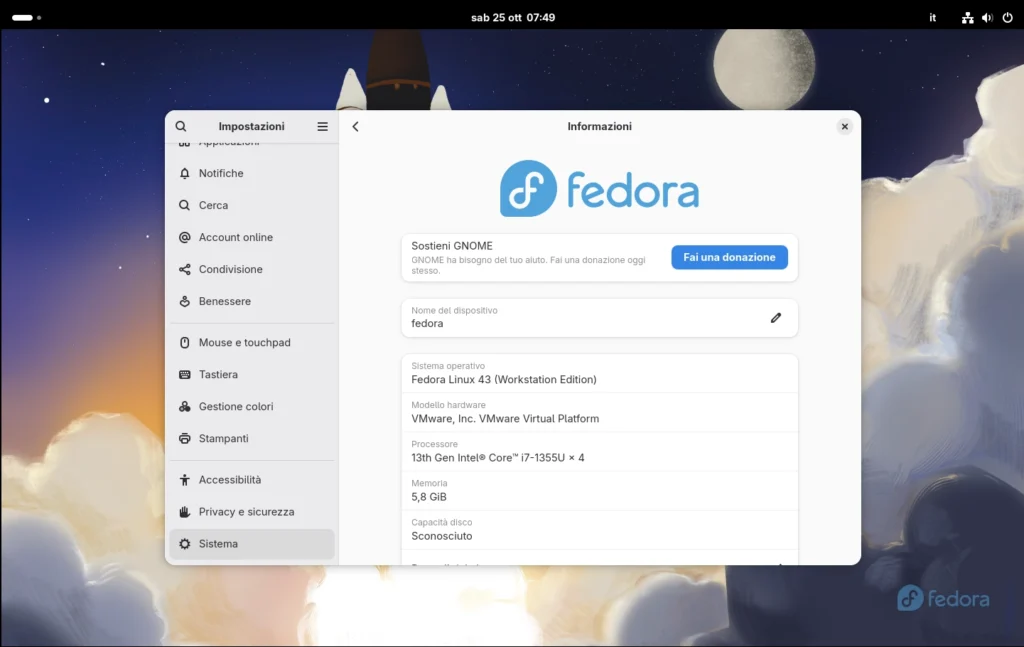Viewport: 1024px width, 647px height.
Task: Click the search icon in Impostazioni header
Action: click(x=181, y=126)
